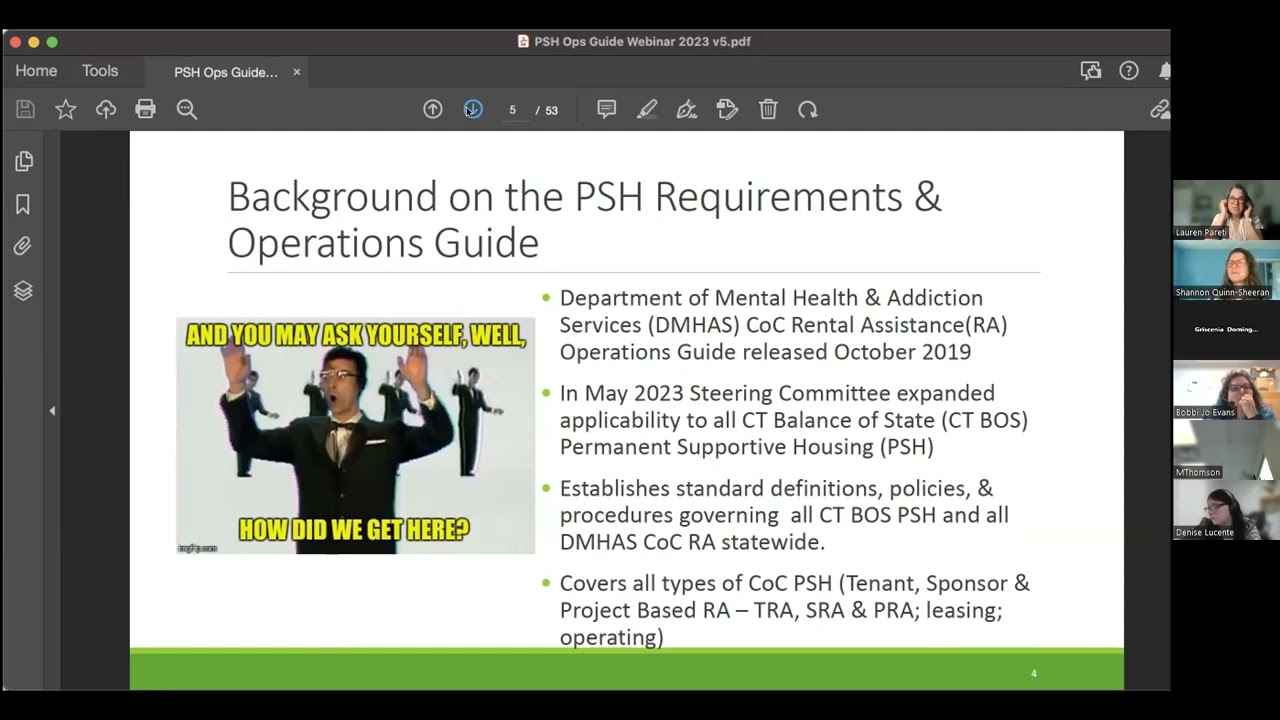Go to next page arrow

coord(473,109)
